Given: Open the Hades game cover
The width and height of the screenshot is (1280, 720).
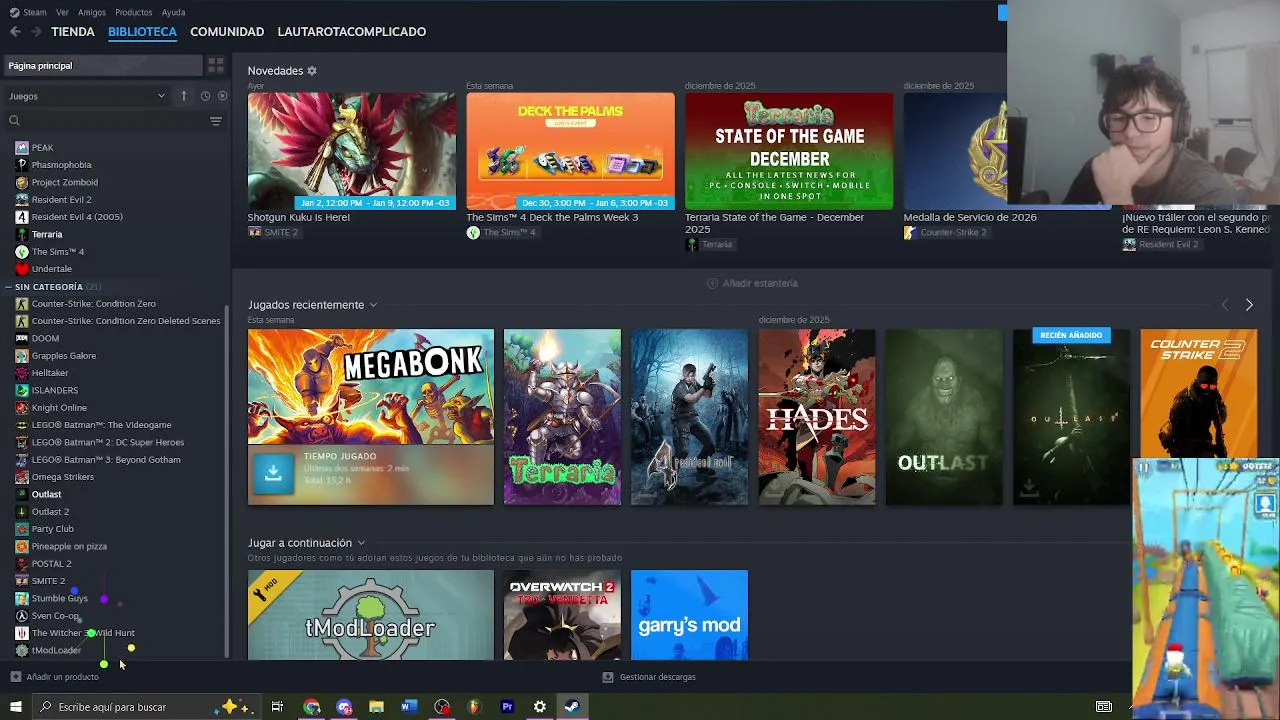Looking at the screenshot, I should [816, 417].
